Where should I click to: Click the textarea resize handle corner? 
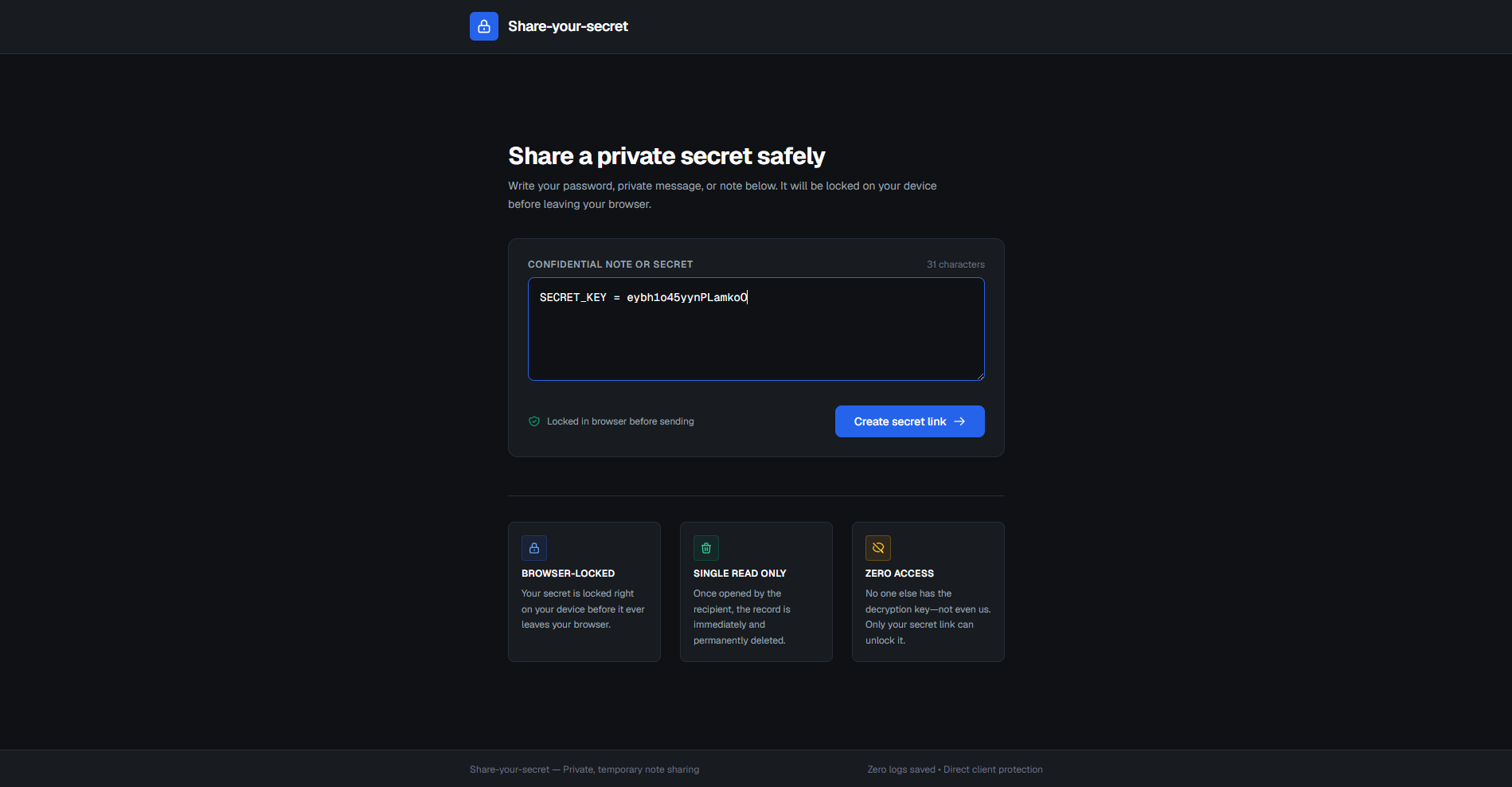[x=980, y=376]
